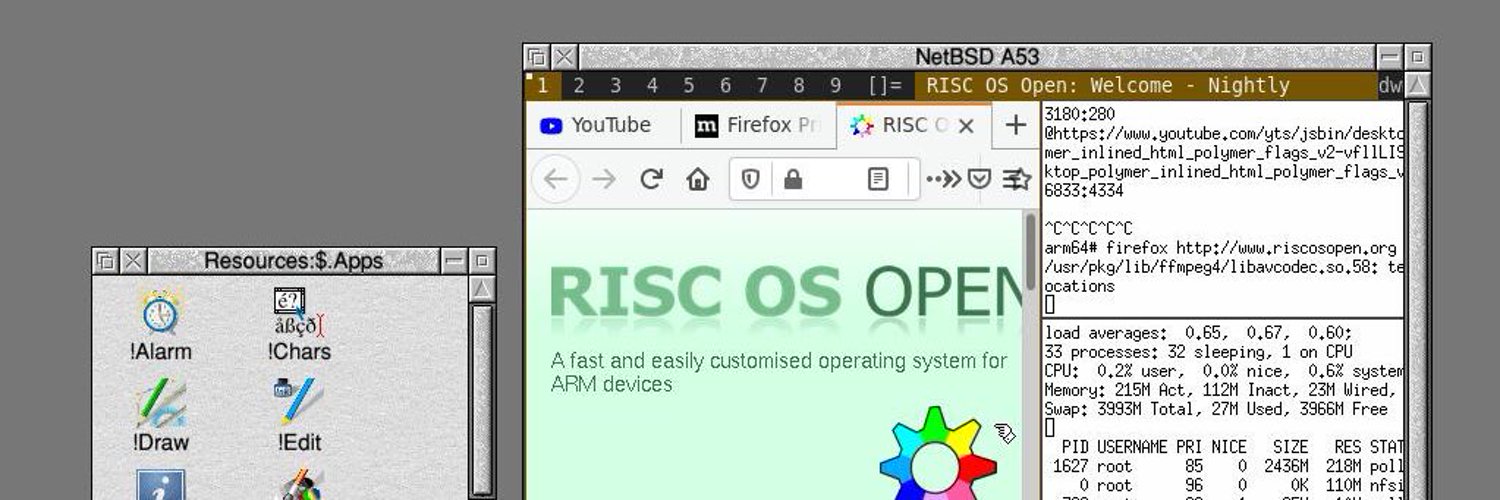Click terminal line '6833:4334'
Image resolution: width=1500 pixels, height=500 pixels.
pos(1084,190)
